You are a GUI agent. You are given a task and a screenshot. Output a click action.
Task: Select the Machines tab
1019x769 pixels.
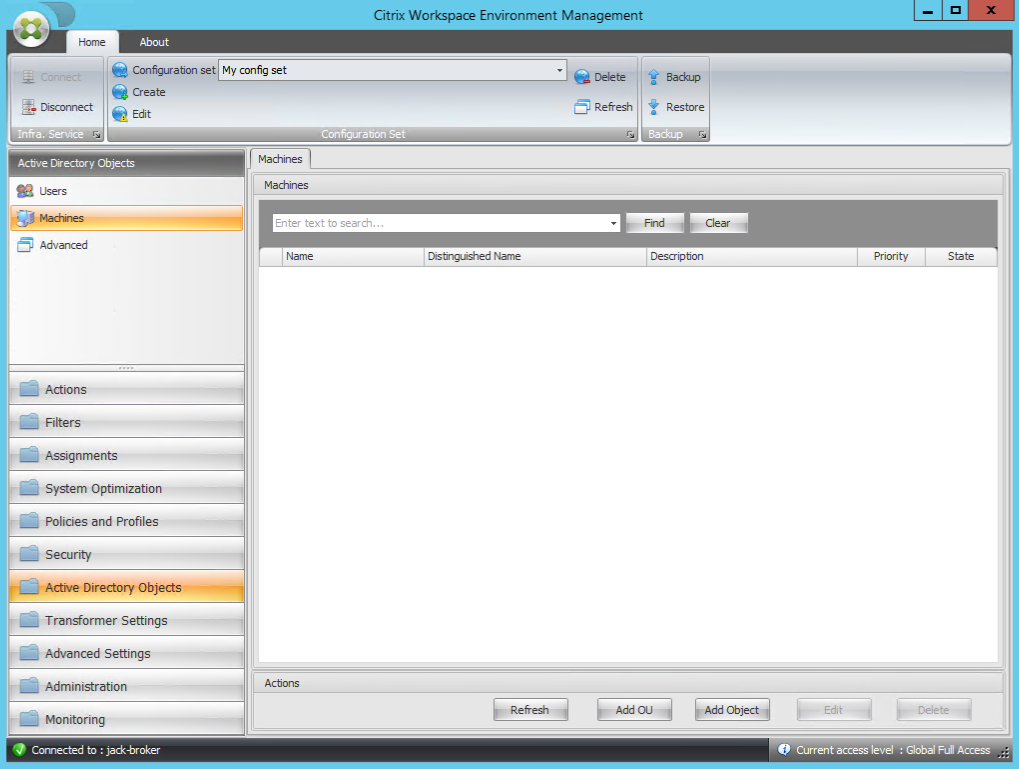(x=280, y=158)
